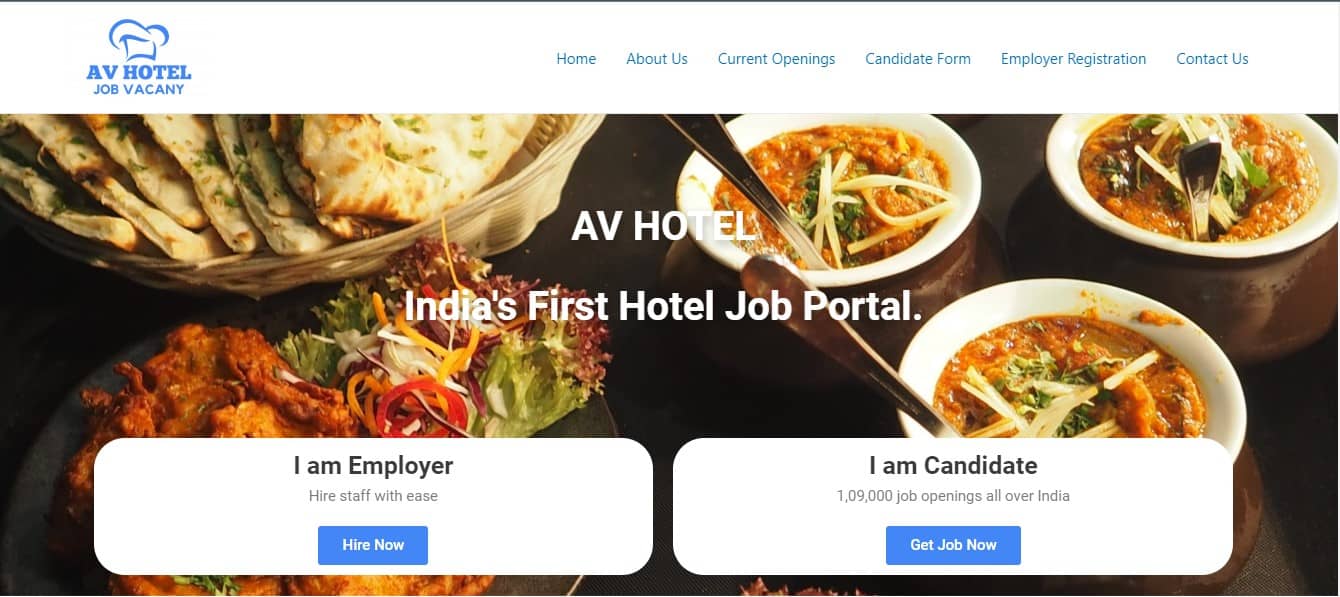Go to the About Us page
Screen dimensions: 1340x597
pos(657,59)
